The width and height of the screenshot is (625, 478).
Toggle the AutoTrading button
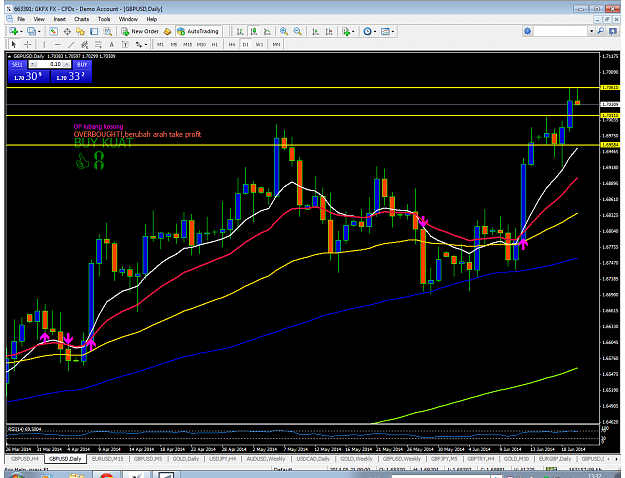pyautogui.click(x=198, y=31)
